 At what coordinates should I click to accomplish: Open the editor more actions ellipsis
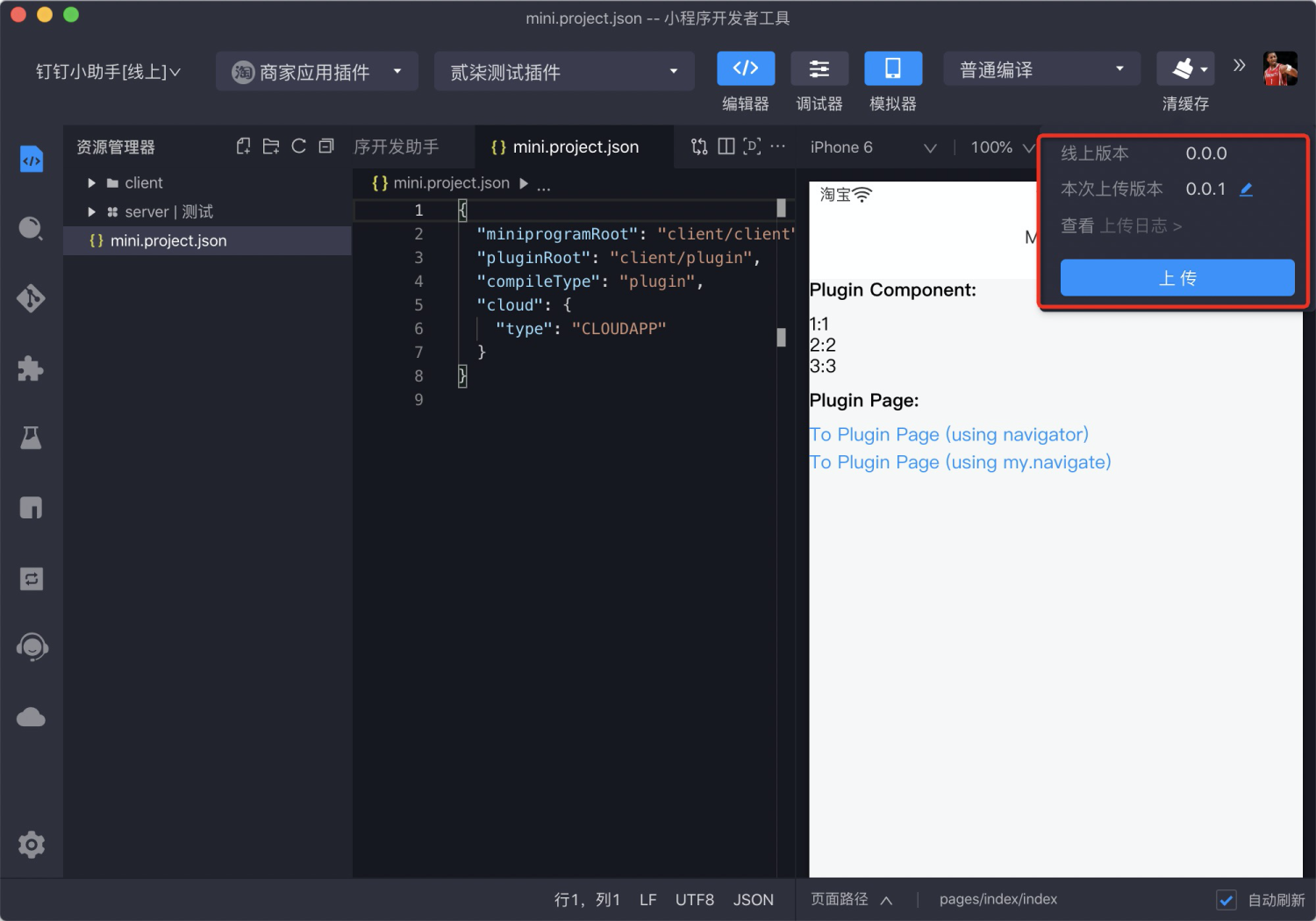coord(778,146)
